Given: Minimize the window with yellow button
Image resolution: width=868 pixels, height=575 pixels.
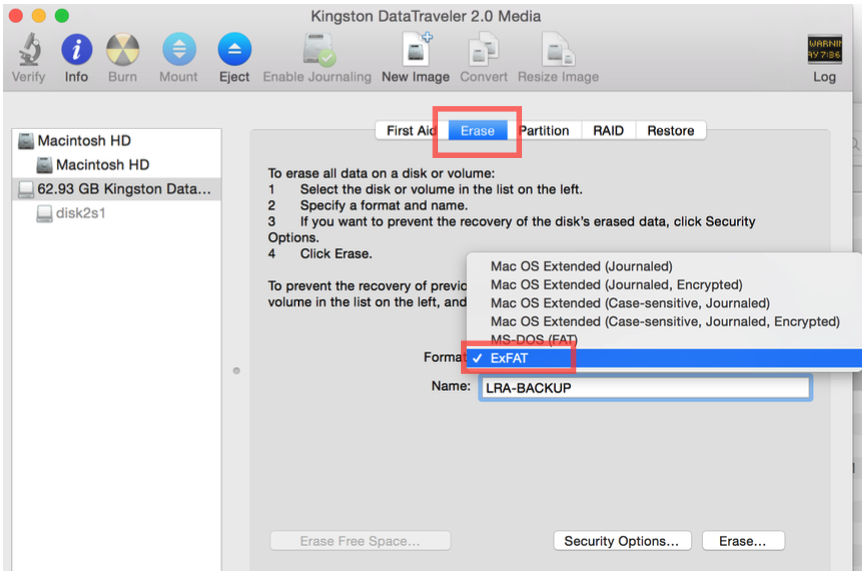Looking at the screenshot, I should (39, 15).
